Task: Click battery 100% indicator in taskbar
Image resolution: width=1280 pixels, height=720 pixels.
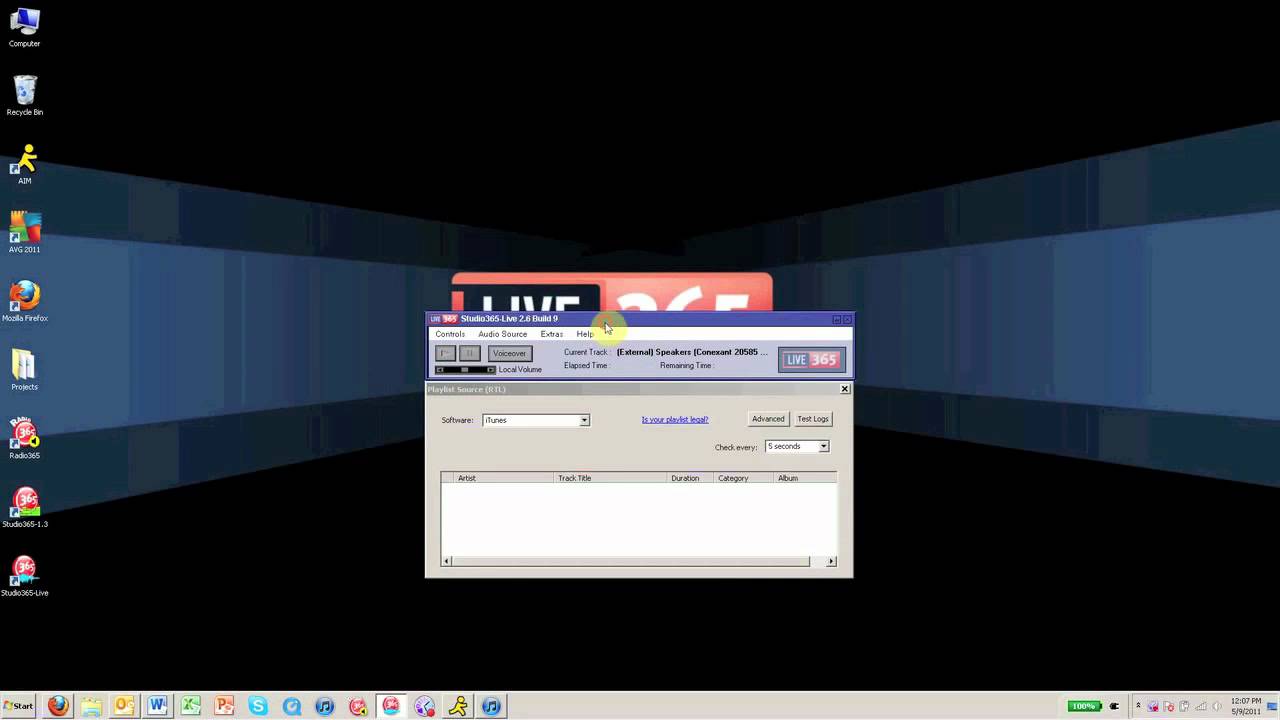Action: 1084,706
